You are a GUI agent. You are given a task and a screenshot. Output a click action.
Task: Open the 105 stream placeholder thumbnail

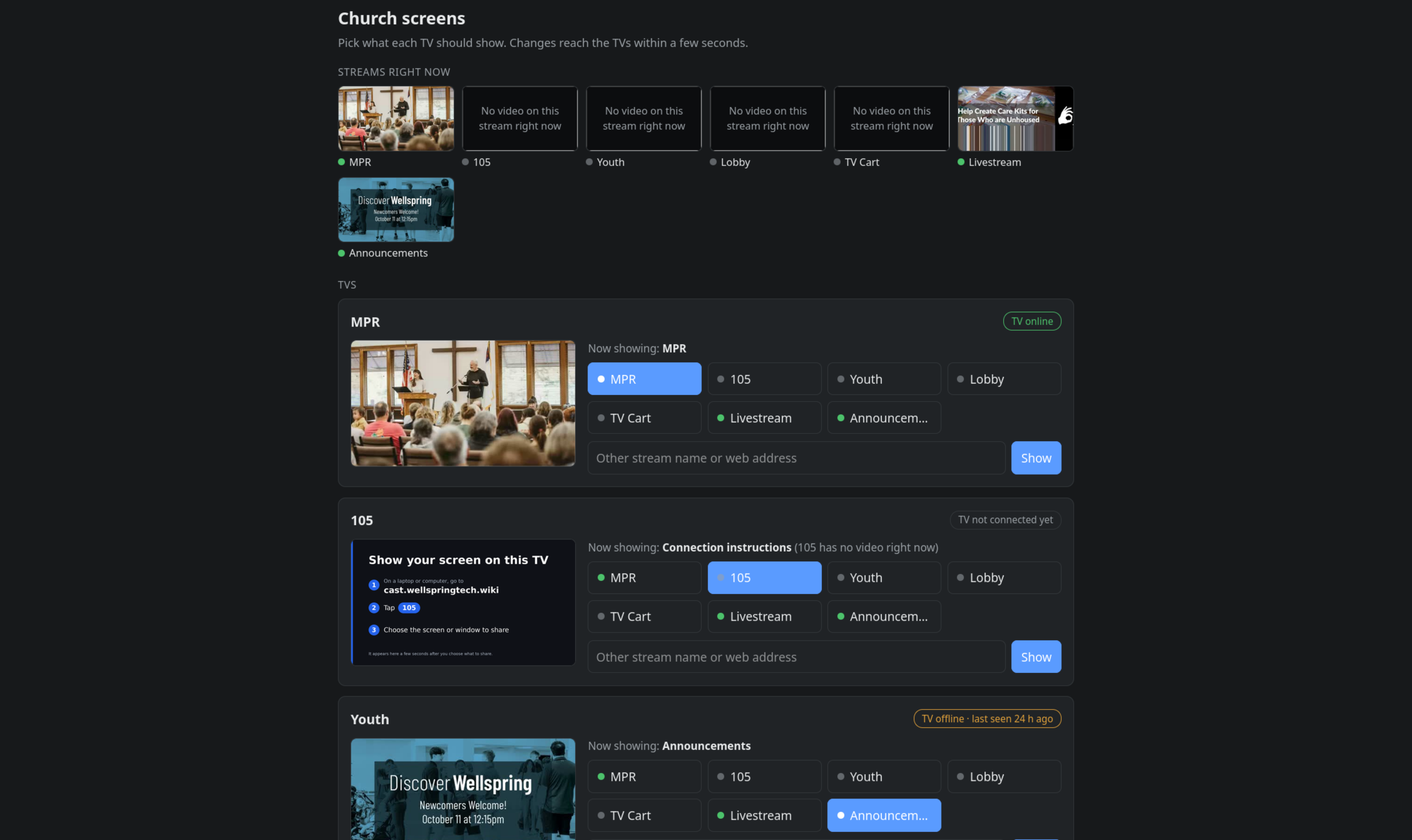(519, 119)
